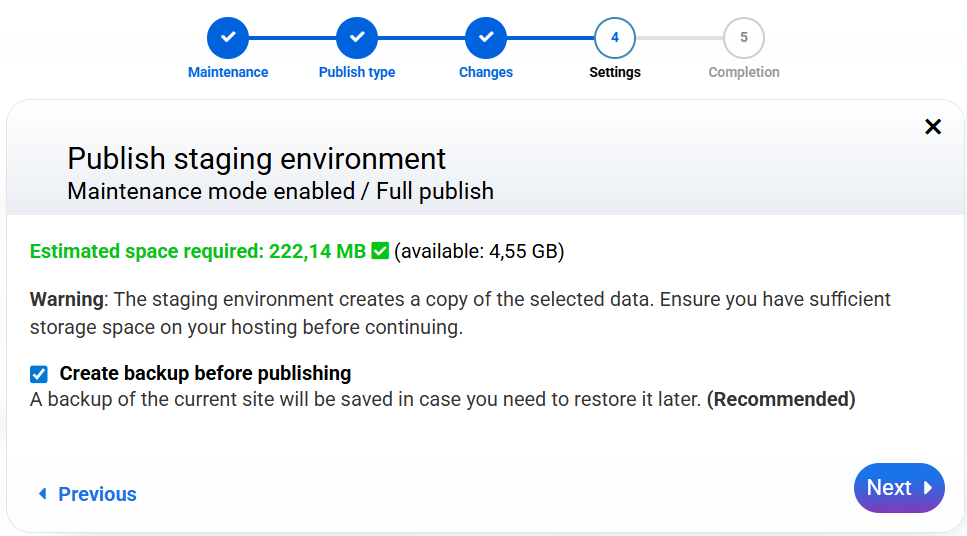Click the Maintenance step checkmark circle
The height and width of the screenshot is (536, 967).
pos(228,38)
